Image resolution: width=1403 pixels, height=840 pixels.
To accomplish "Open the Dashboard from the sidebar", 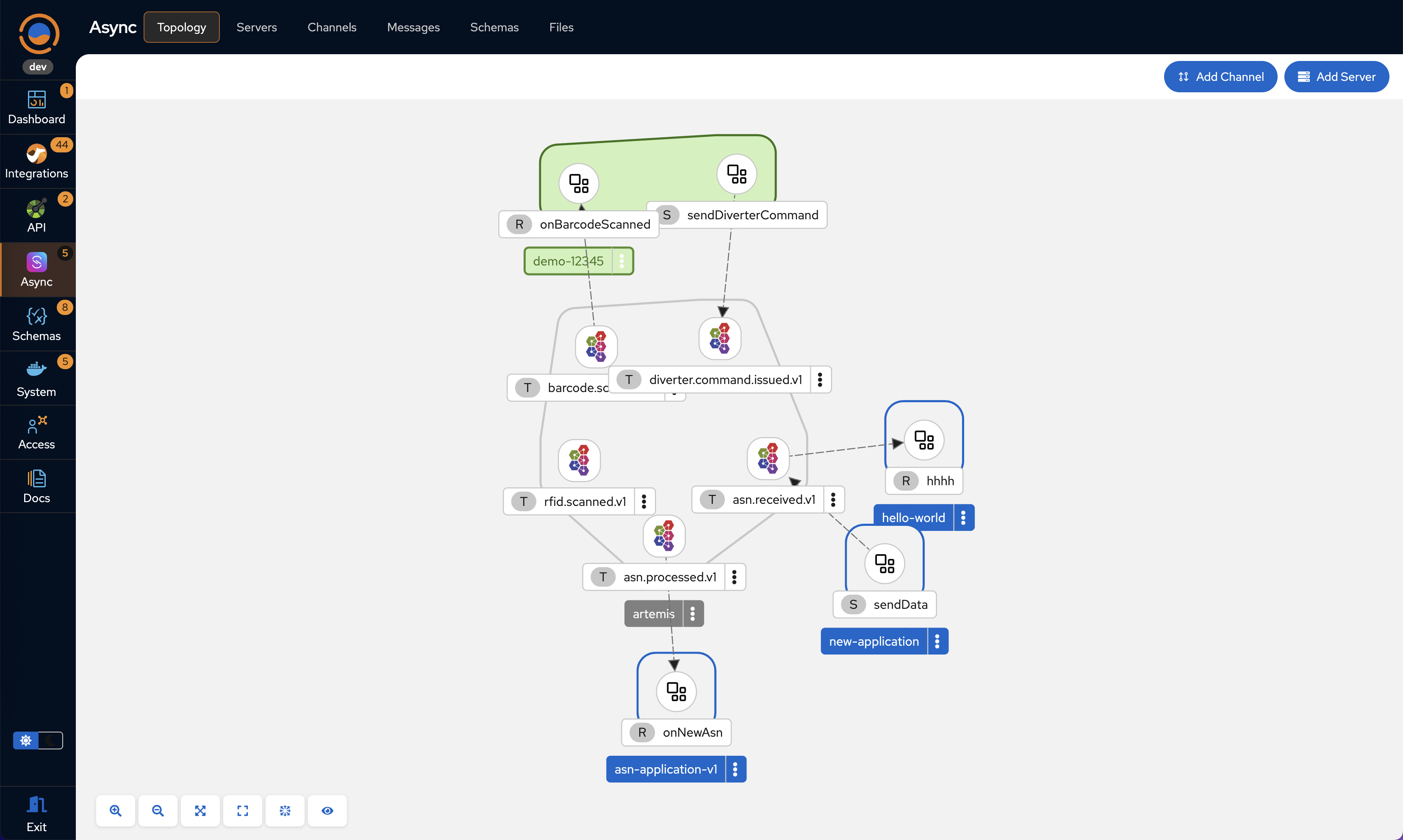I will [36, 106].
